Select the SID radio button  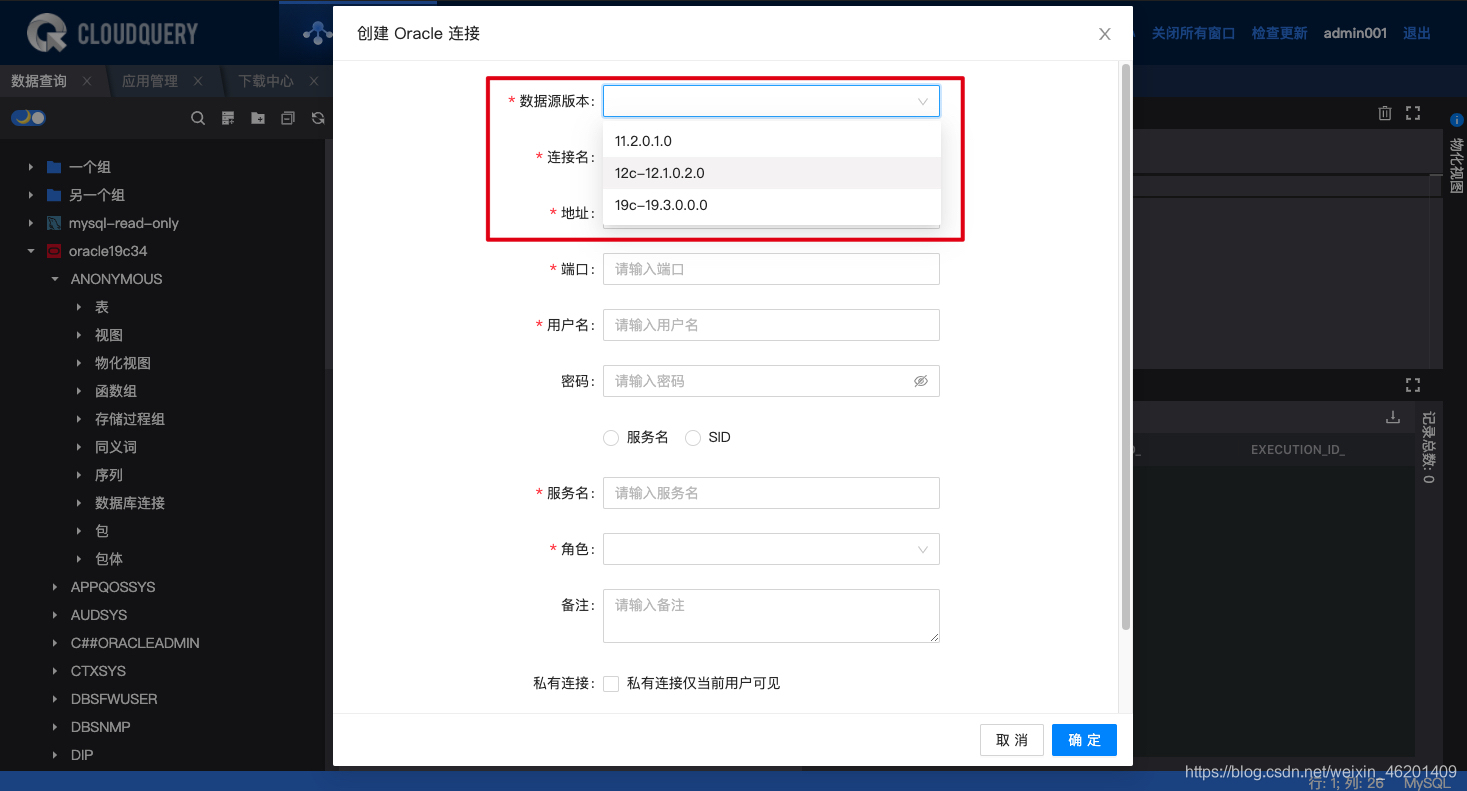[x=692, y=437]
